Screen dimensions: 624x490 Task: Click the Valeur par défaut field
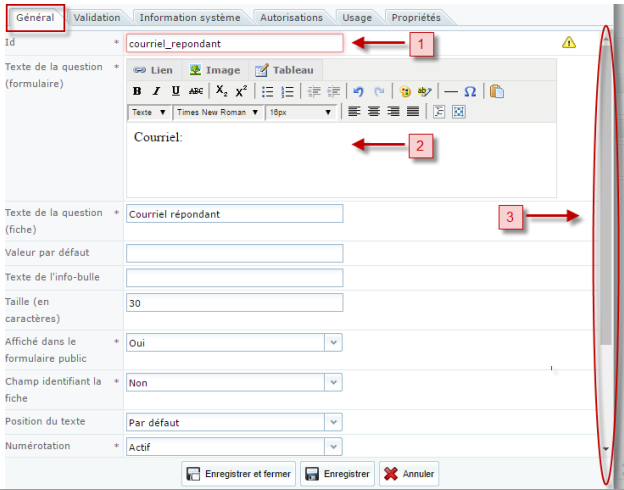234,254
